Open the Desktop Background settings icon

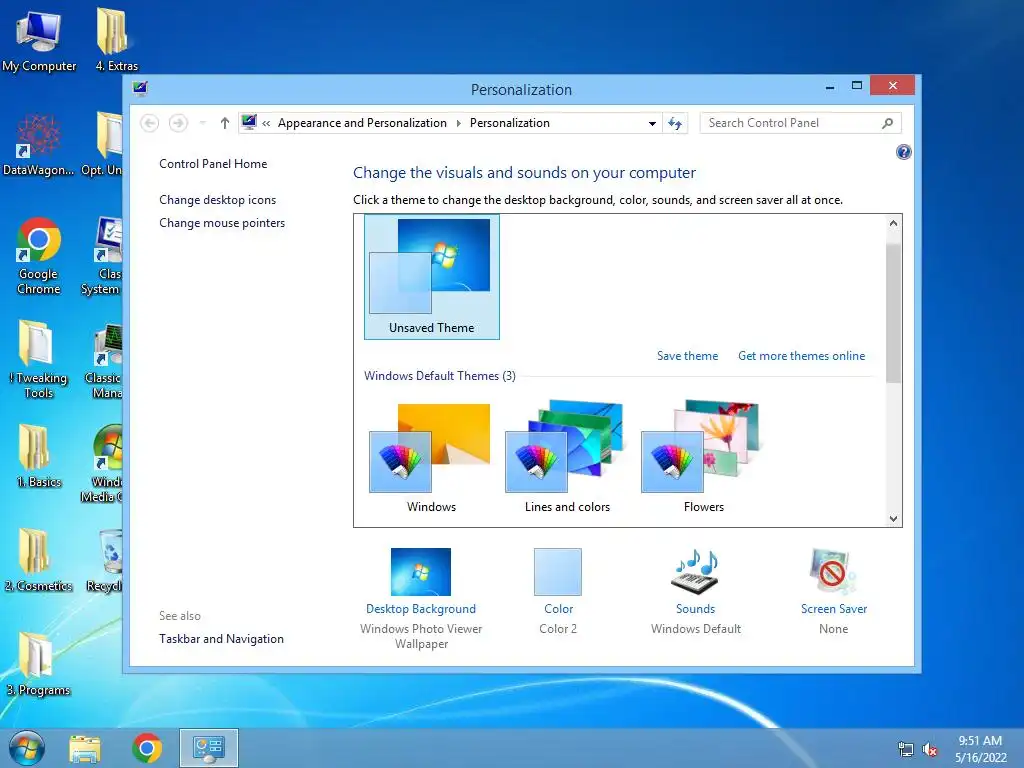click(421, 571)
